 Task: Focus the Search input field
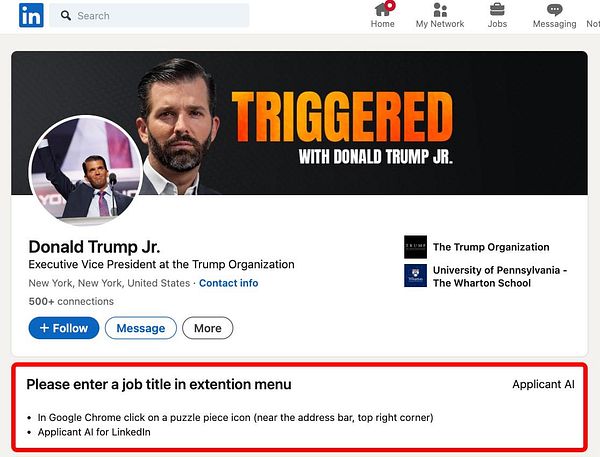pyautogui.click(x=149, y=16)
